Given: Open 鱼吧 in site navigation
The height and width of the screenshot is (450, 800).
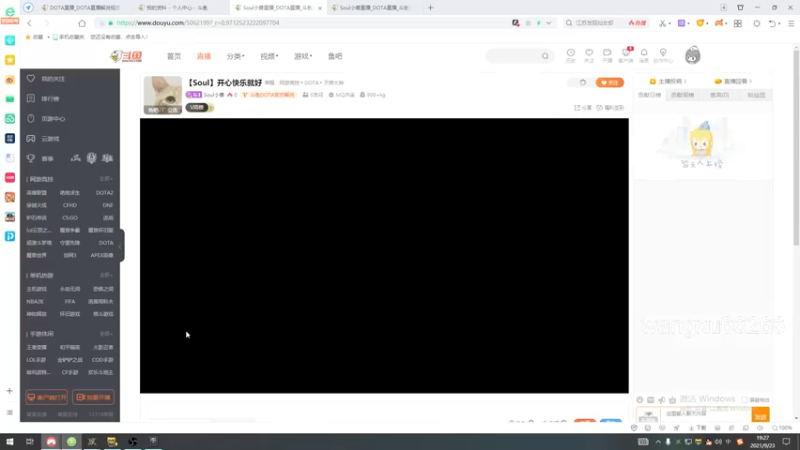Looking at the screenshot, I should (x=335, y=56).
